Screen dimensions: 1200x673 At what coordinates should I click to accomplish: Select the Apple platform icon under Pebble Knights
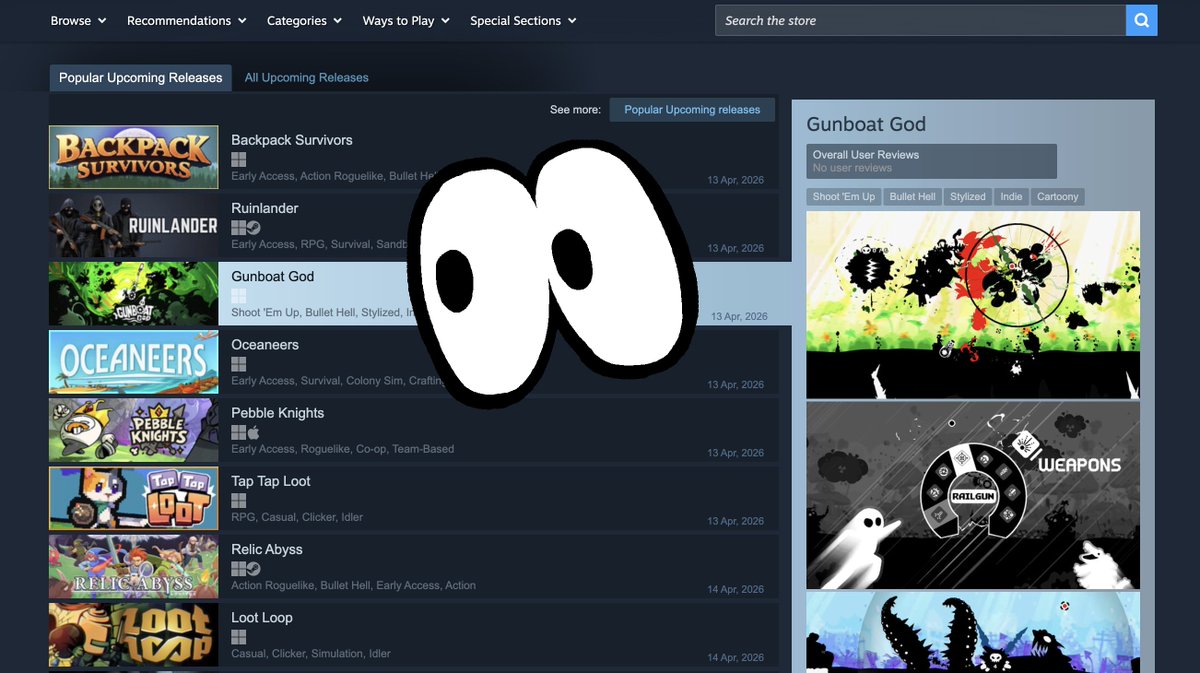(x=251, y=431)
